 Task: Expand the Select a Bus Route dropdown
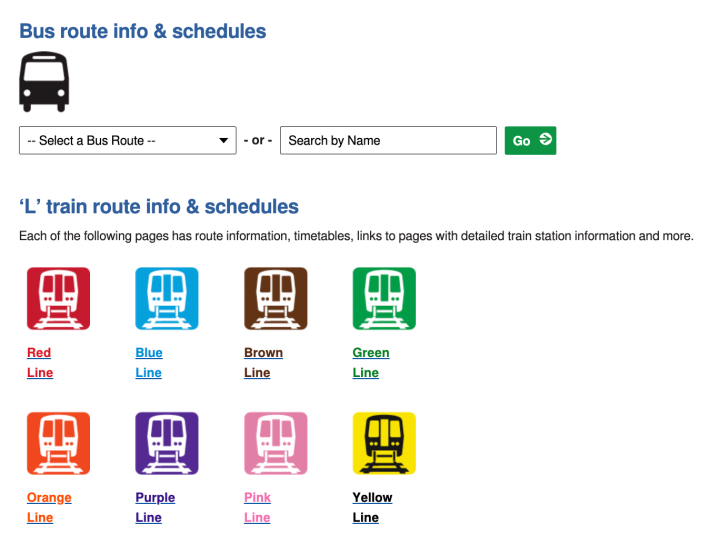click(x=128, y=141)
